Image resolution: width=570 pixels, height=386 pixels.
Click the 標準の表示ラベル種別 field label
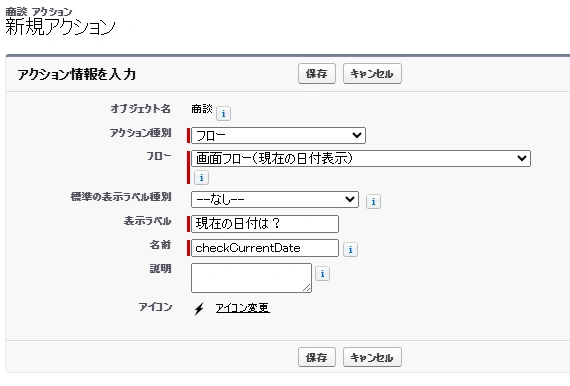[x=121, y=197]
